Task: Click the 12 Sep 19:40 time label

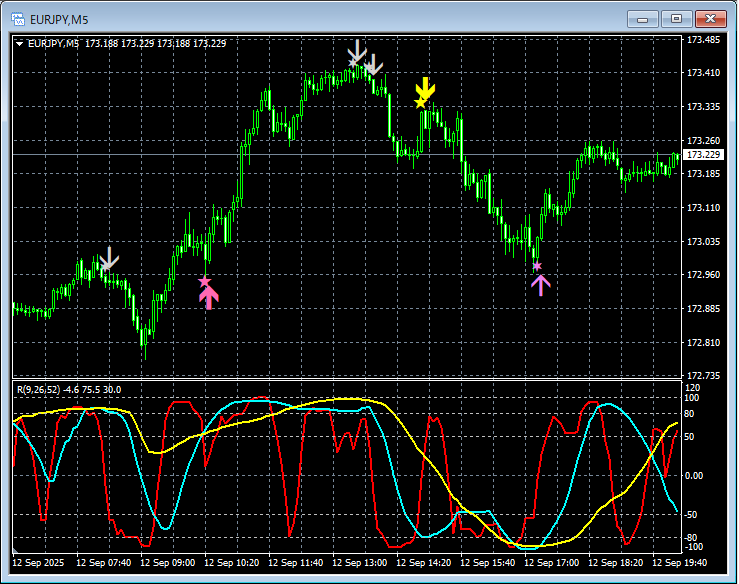Action: pos(680,563)
